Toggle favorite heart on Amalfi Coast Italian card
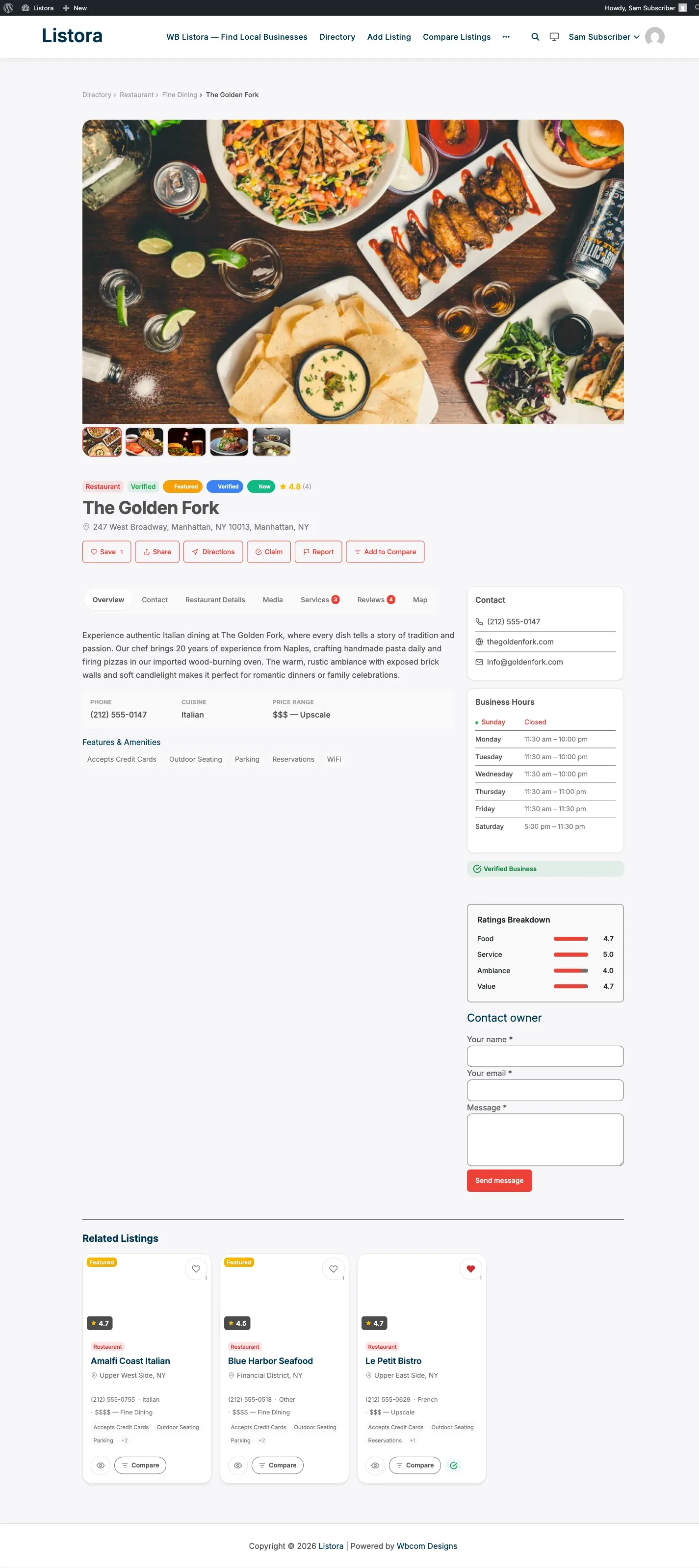This screenshot has height=1568, width=699. [196, 1269]
